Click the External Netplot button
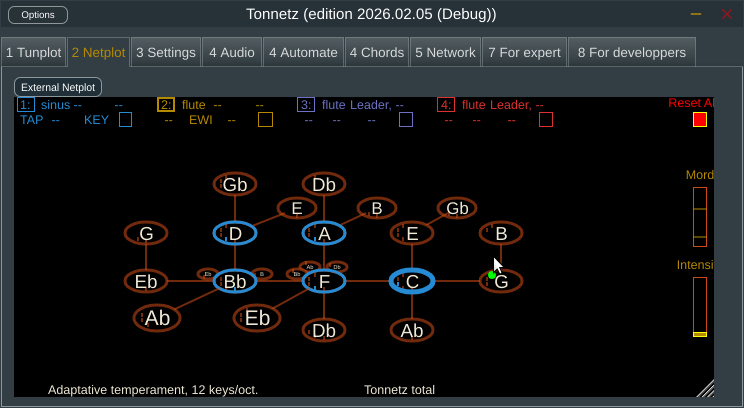 58,87
